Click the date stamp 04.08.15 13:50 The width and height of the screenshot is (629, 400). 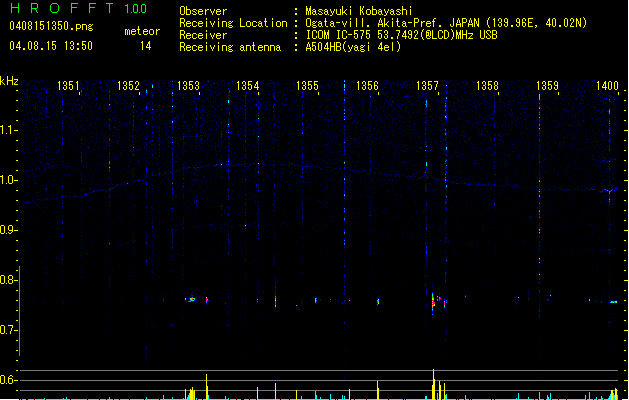click(x=51, y=46)
